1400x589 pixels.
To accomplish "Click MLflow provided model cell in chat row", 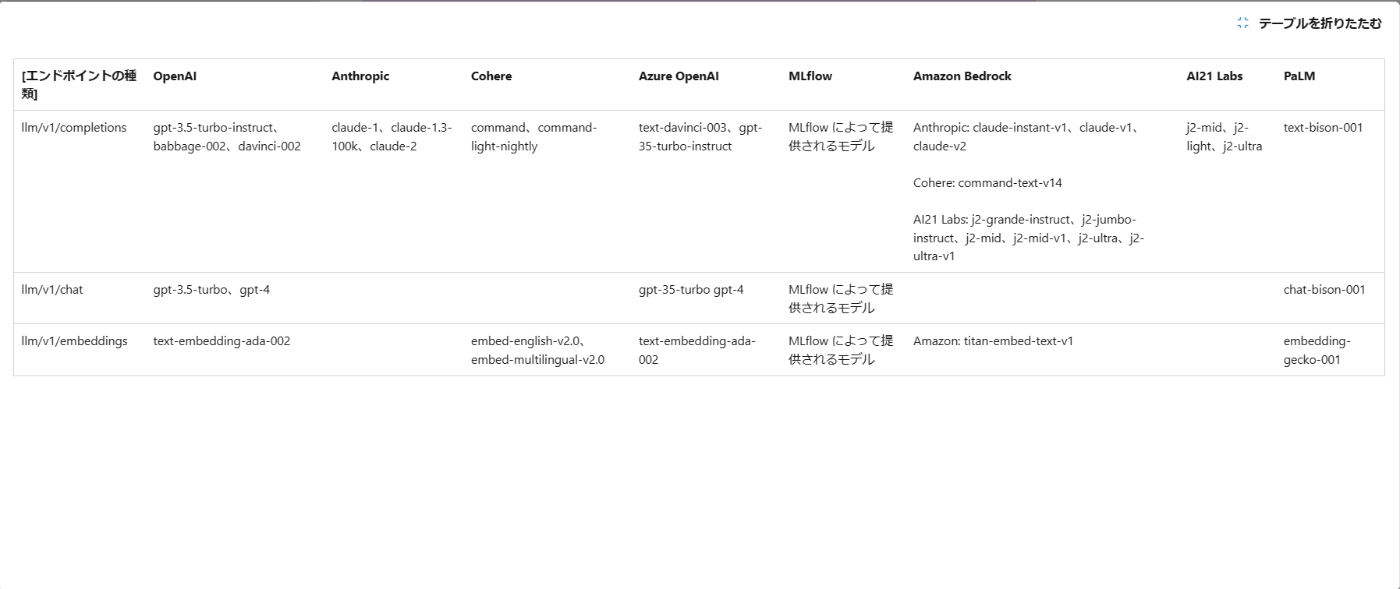I will tap(841, 299).
